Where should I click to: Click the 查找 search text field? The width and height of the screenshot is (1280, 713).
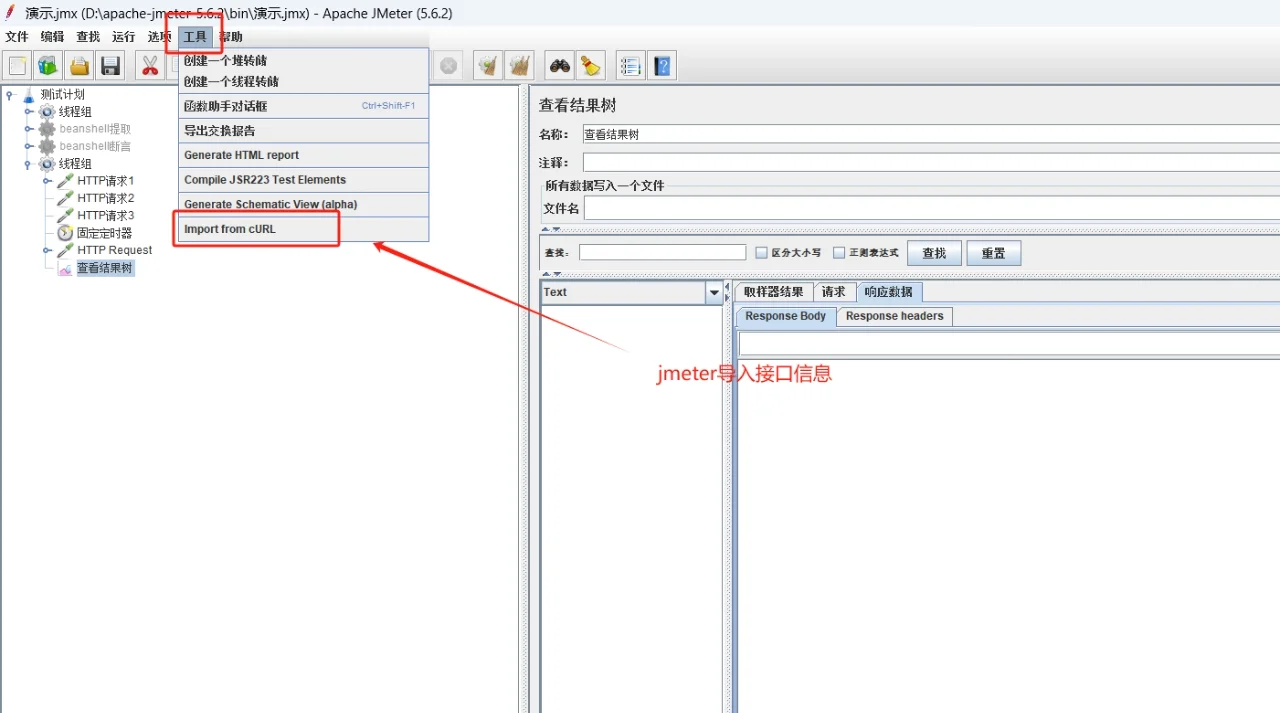[x=662, y=253]
